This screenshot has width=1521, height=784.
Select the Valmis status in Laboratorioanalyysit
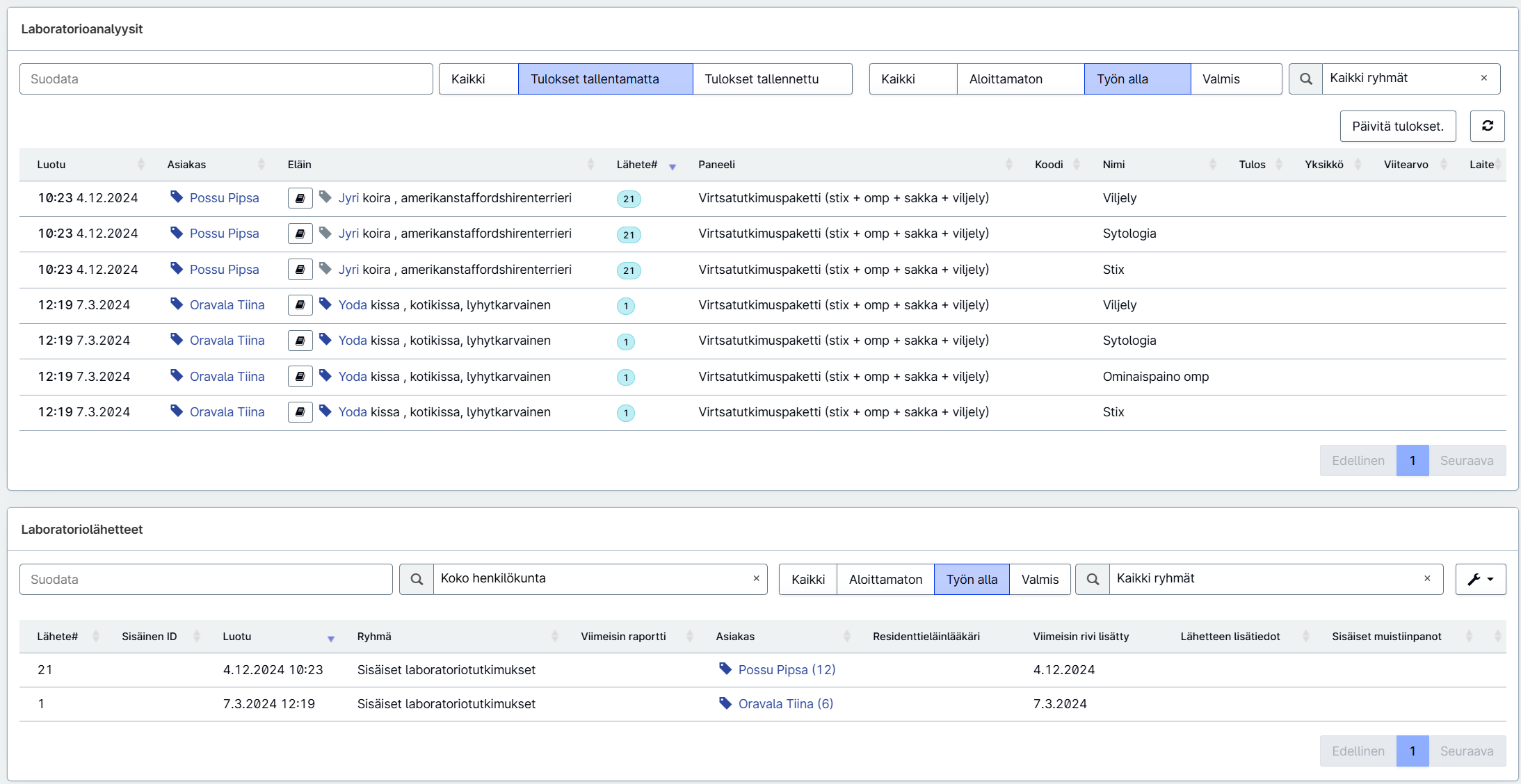[1236, 79]
